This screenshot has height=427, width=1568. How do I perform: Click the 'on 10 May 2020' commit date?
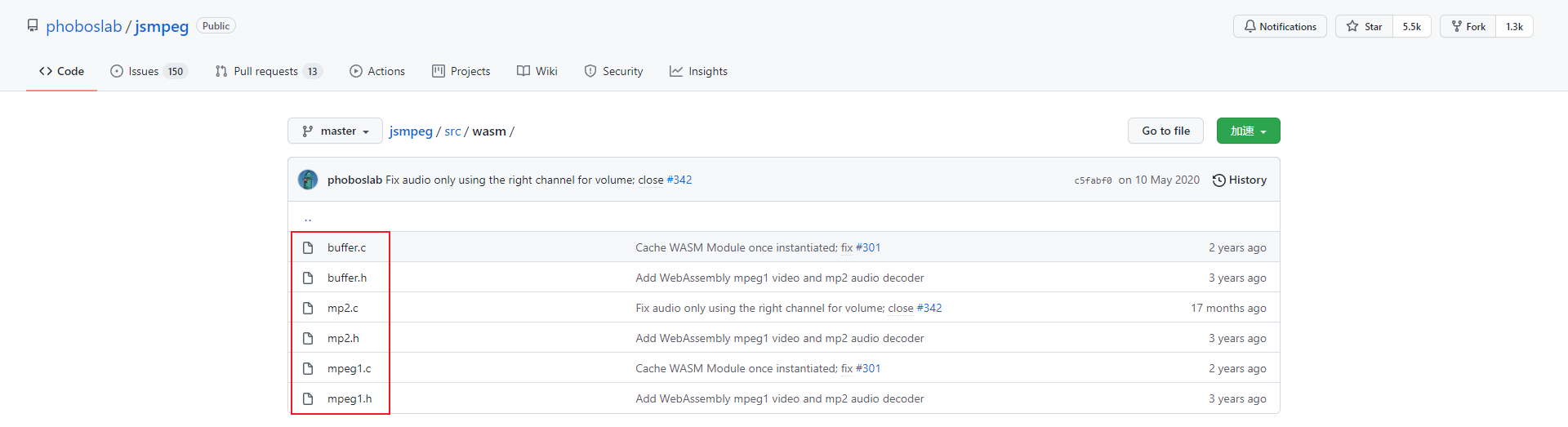pos(1159,180)
